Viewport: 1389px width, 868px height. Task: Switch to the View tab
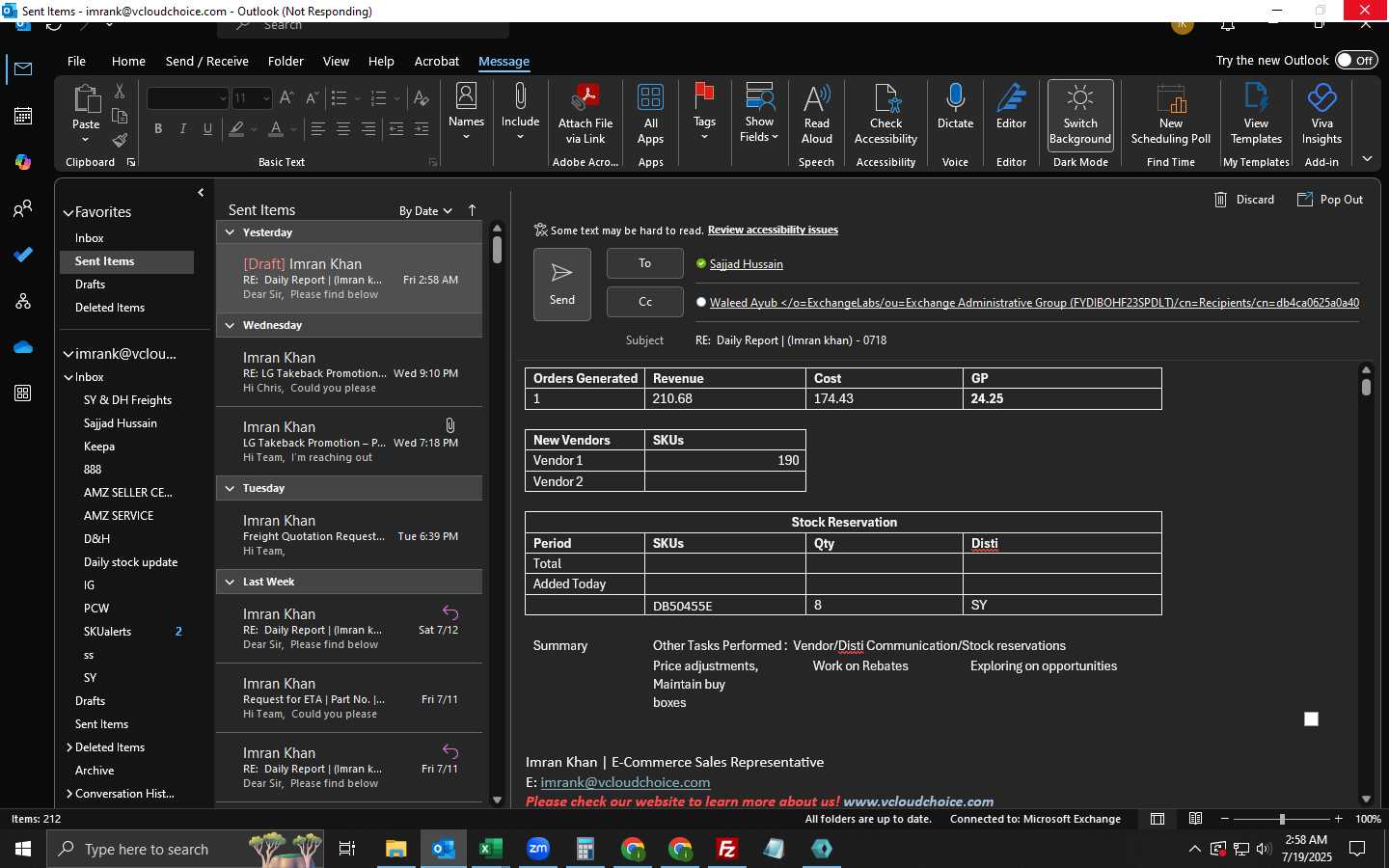click(336, 61)
